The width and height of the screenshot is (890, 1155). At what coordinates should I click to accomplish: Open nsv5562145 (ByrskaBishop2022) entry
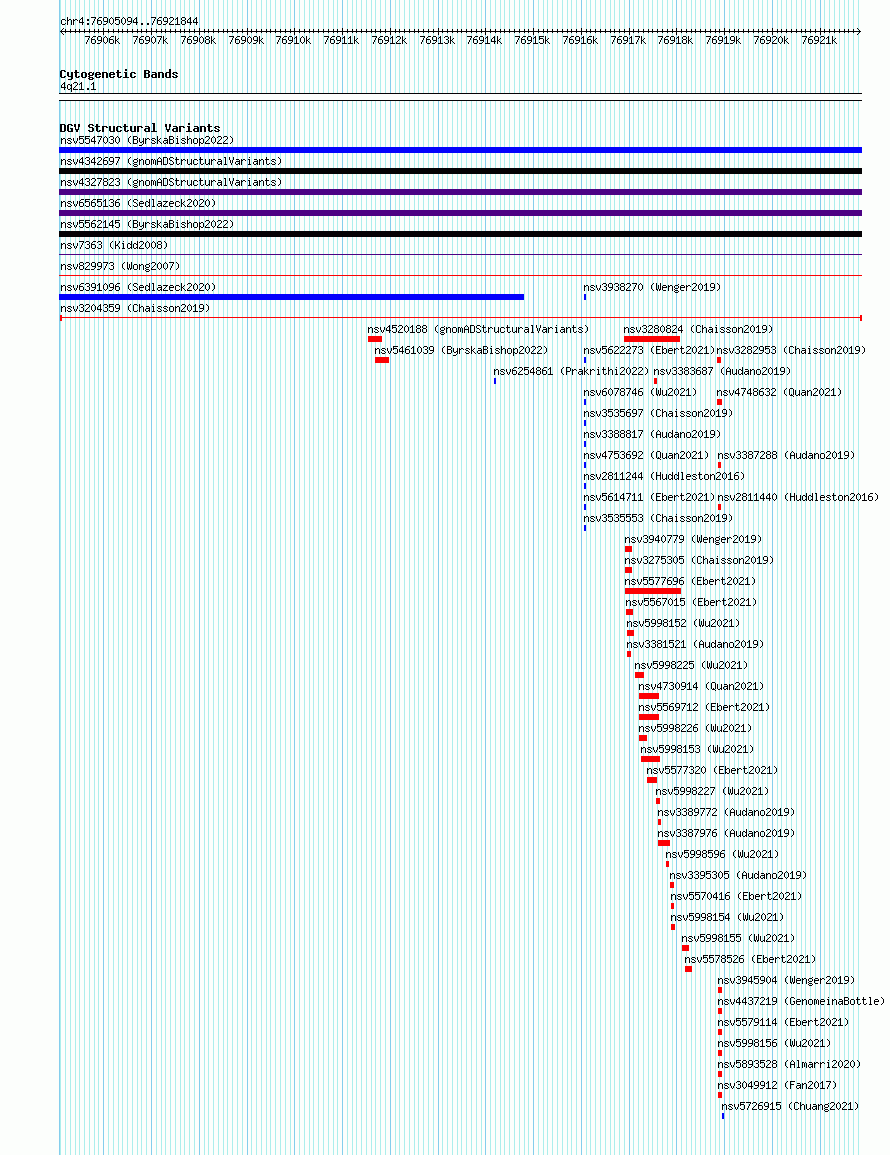click(147, 224)
